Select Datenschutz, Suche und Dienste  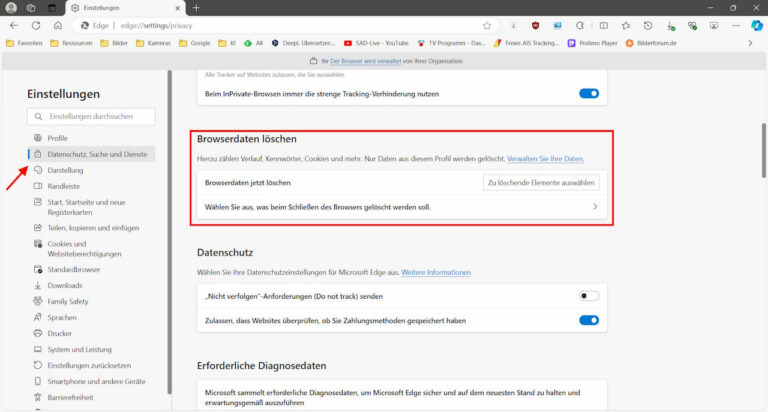tap(91, 154)
